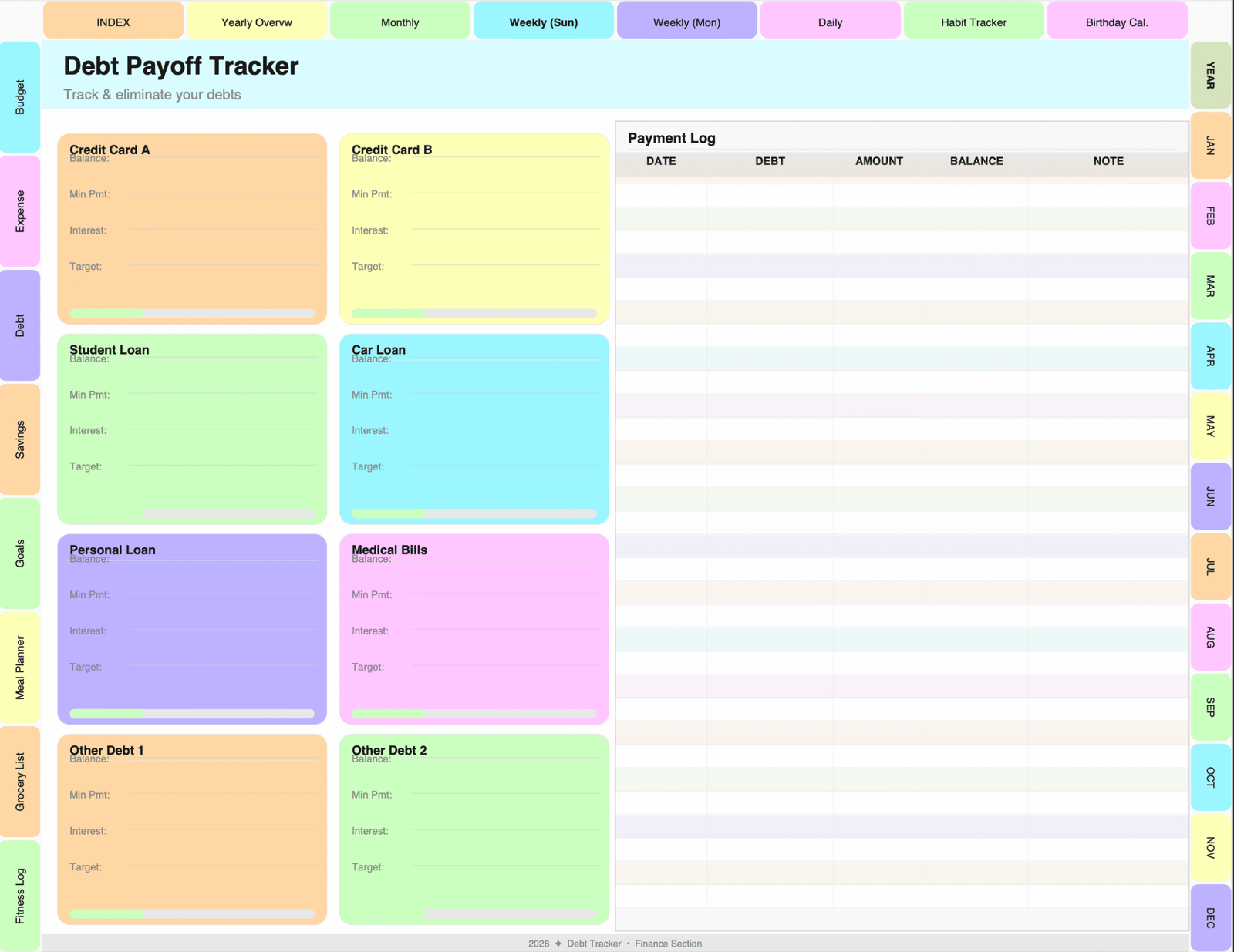
Task: Click the Car Loan progress bar
Action: (x=474, y=513)
